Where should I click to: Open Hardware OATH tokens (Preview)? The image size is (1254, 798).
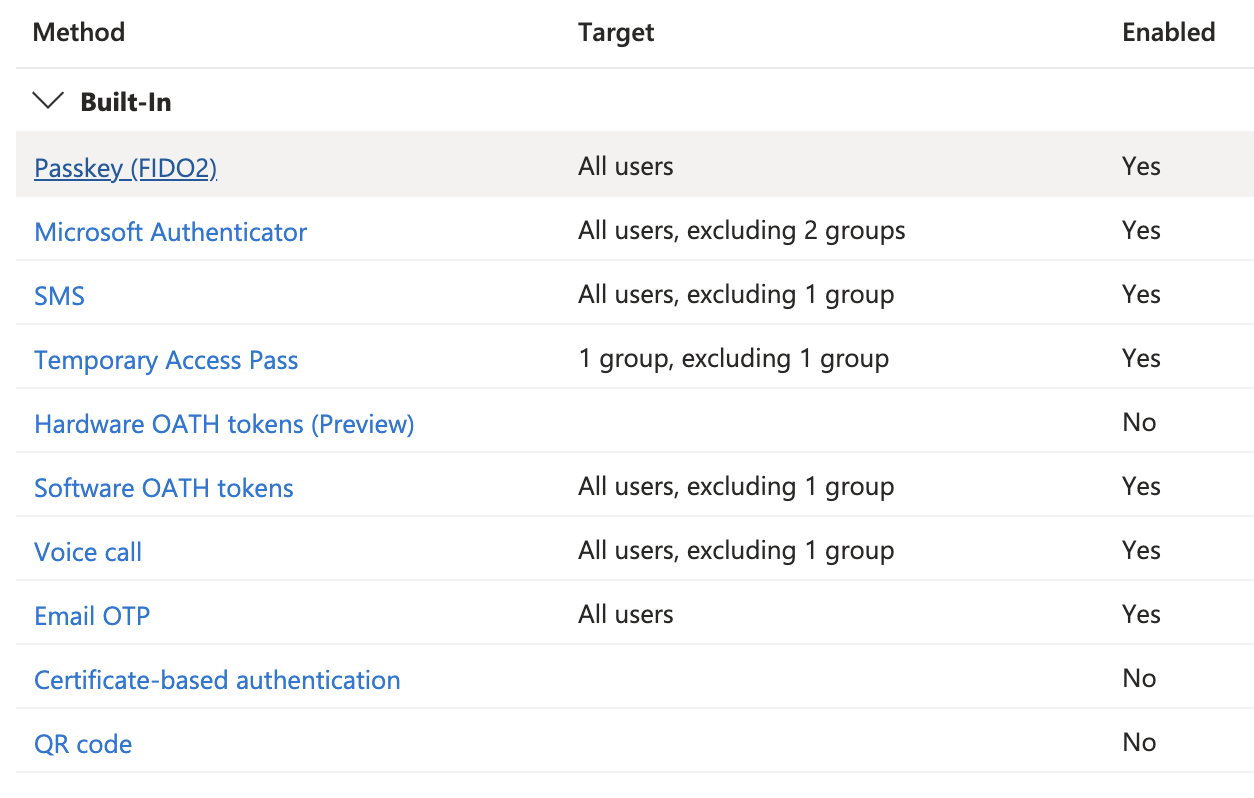pos(224,423)
